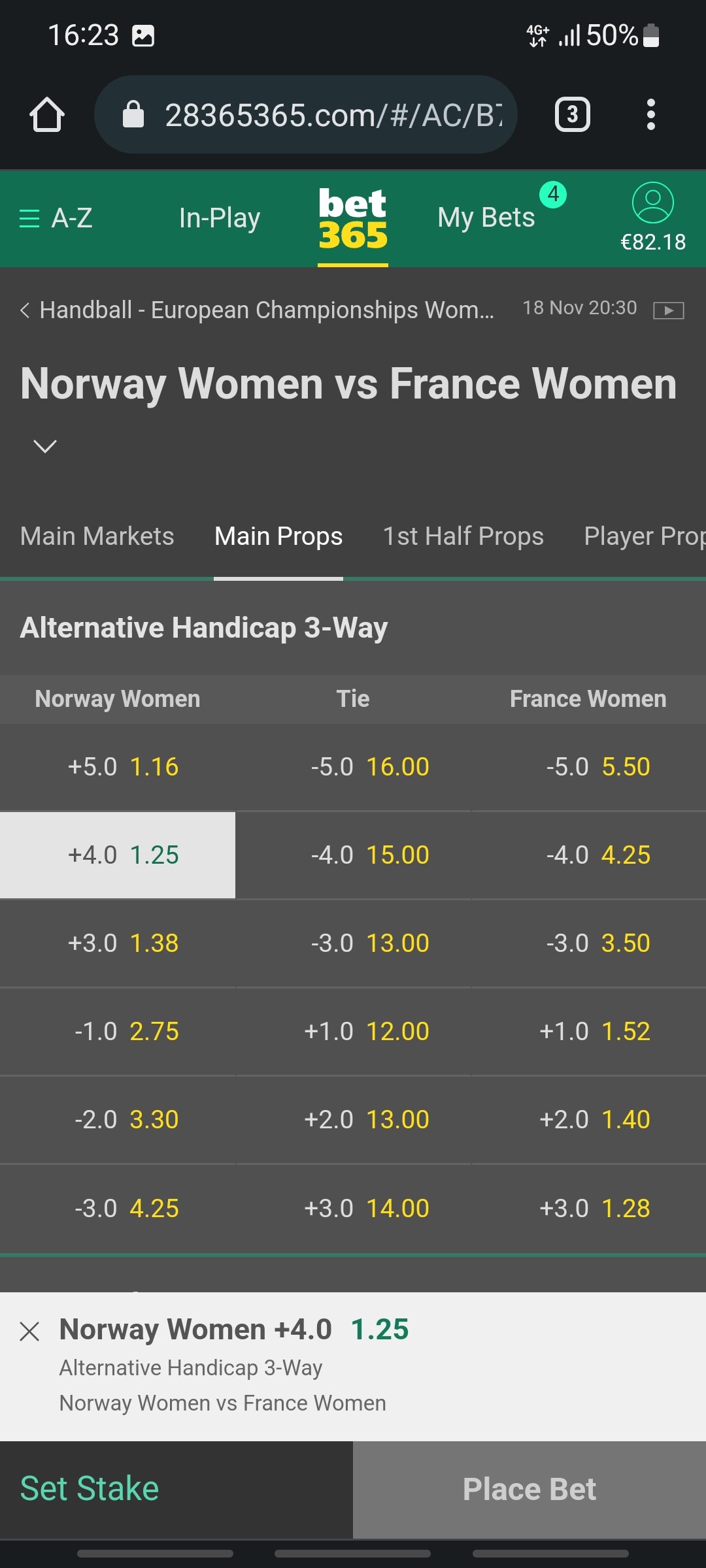The height and width of the screenshot is (1568, 706).
Task: Expand the match dropdown chevron under title
Action: [x=45, y=446]
